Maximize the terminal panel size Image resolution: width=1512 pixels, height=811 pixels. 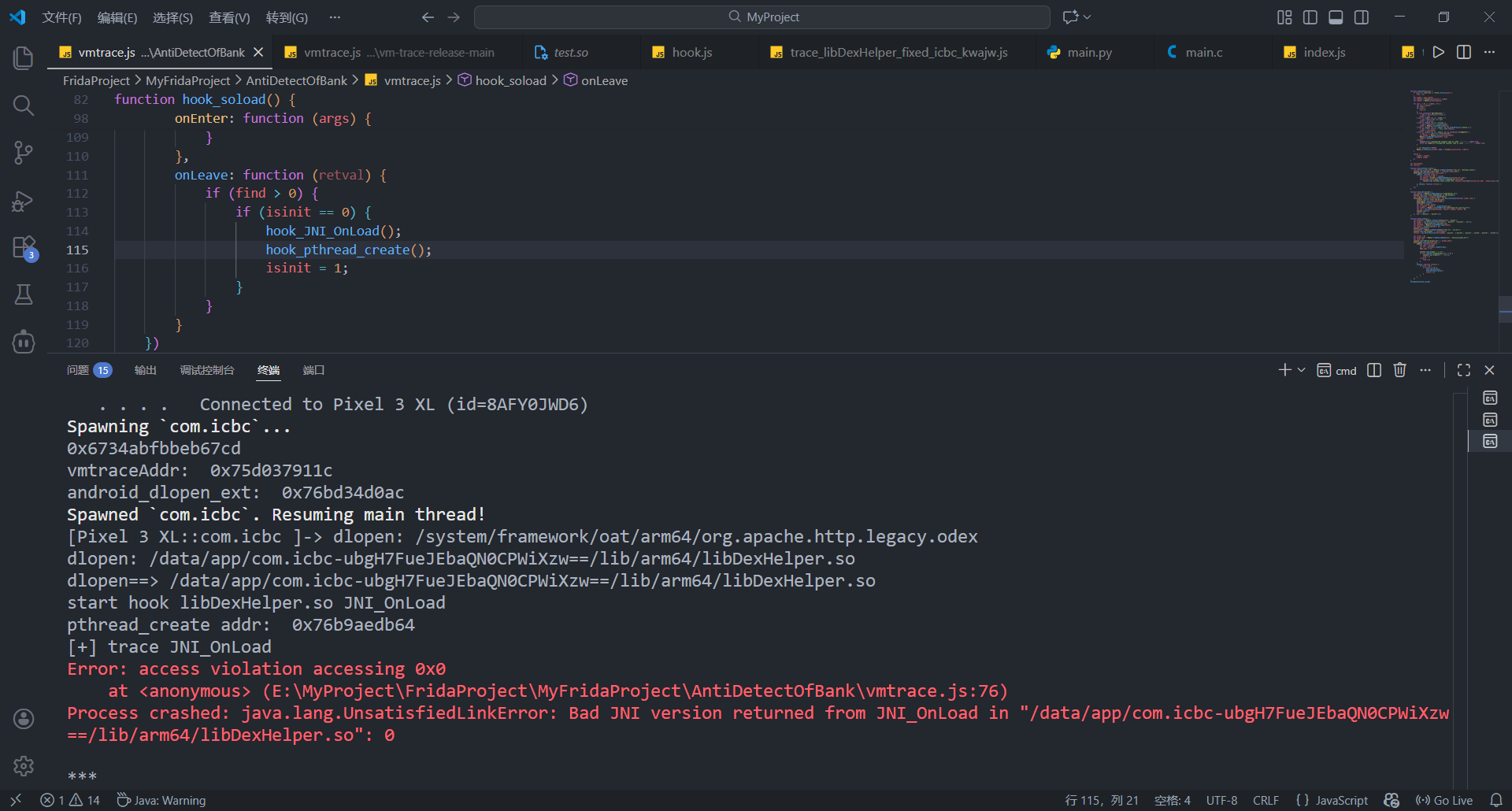[x=1464, y=370]
